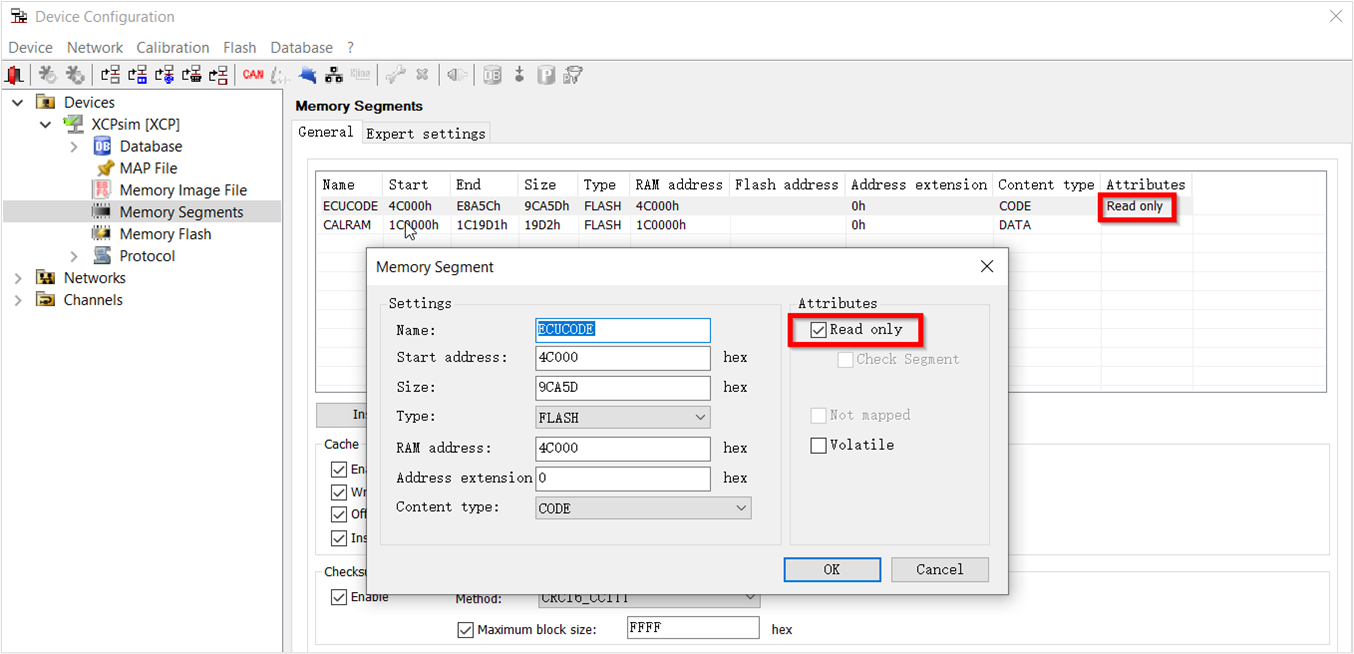The width and height of the screenshot is (1354, 654).
Task: Click the Memory Flash lightning chip icon
Action: tap(101, 234)
